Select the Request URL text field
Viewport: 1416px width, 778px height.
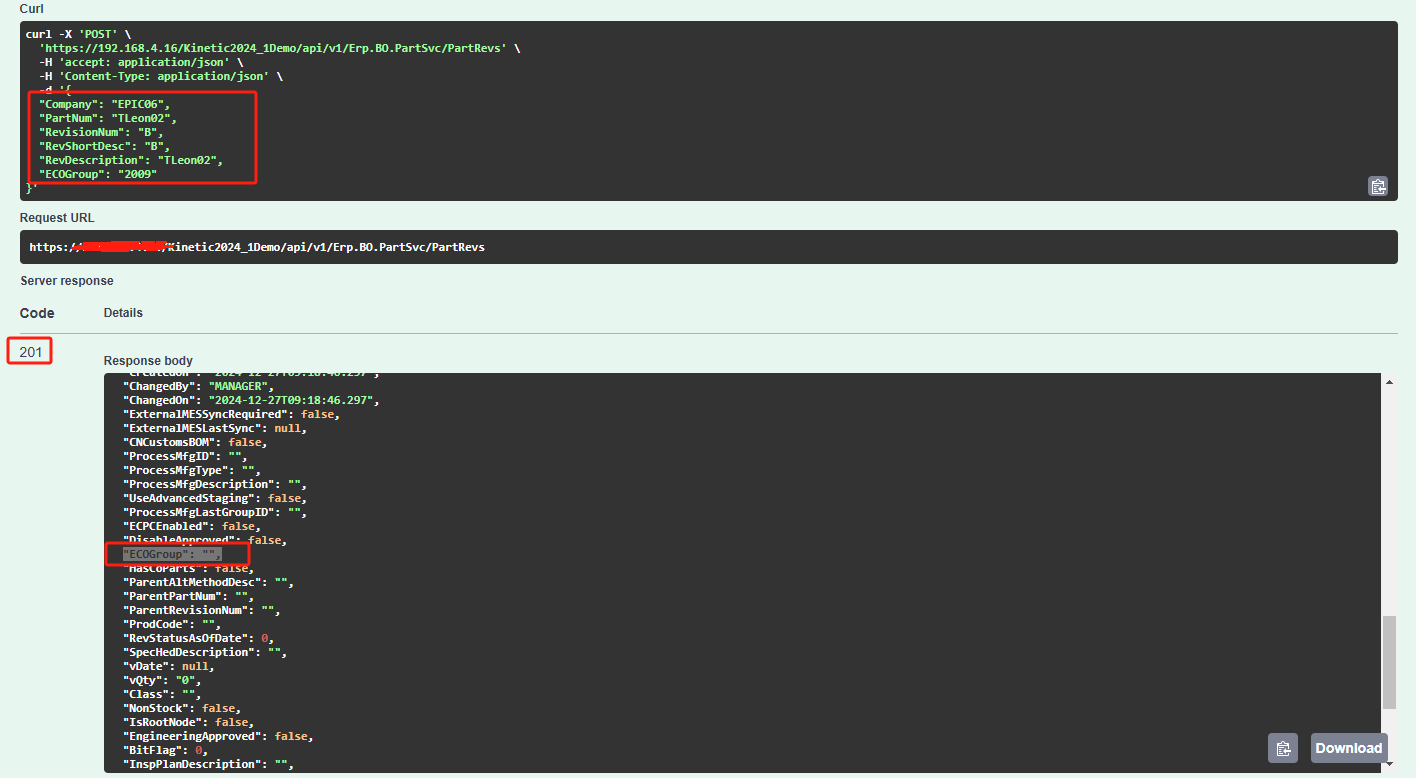click(x=708, y=247)
